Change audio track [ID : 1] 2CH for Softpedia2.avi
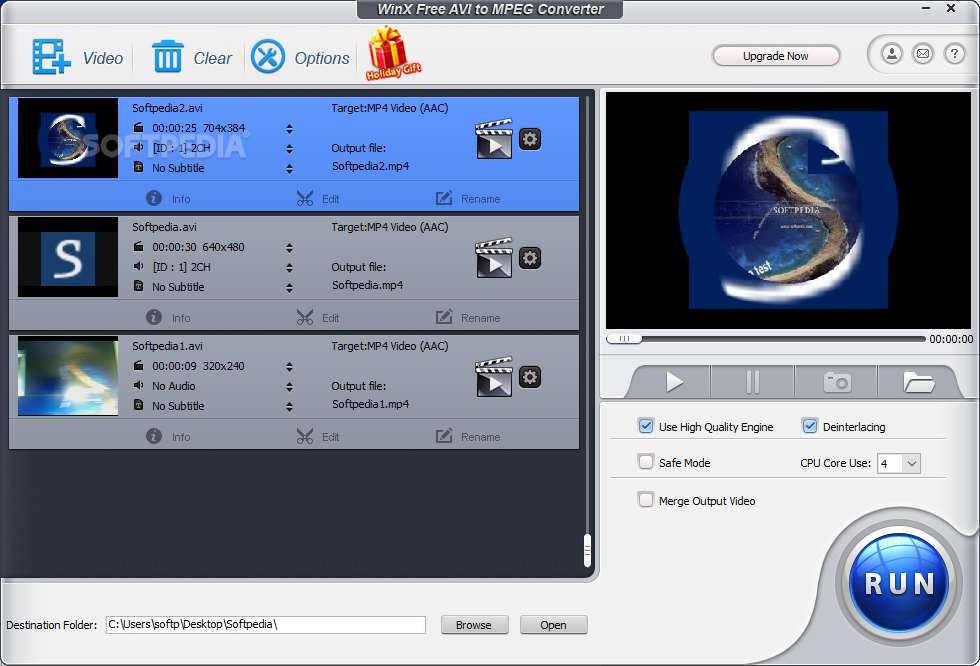 pos(289,149)
